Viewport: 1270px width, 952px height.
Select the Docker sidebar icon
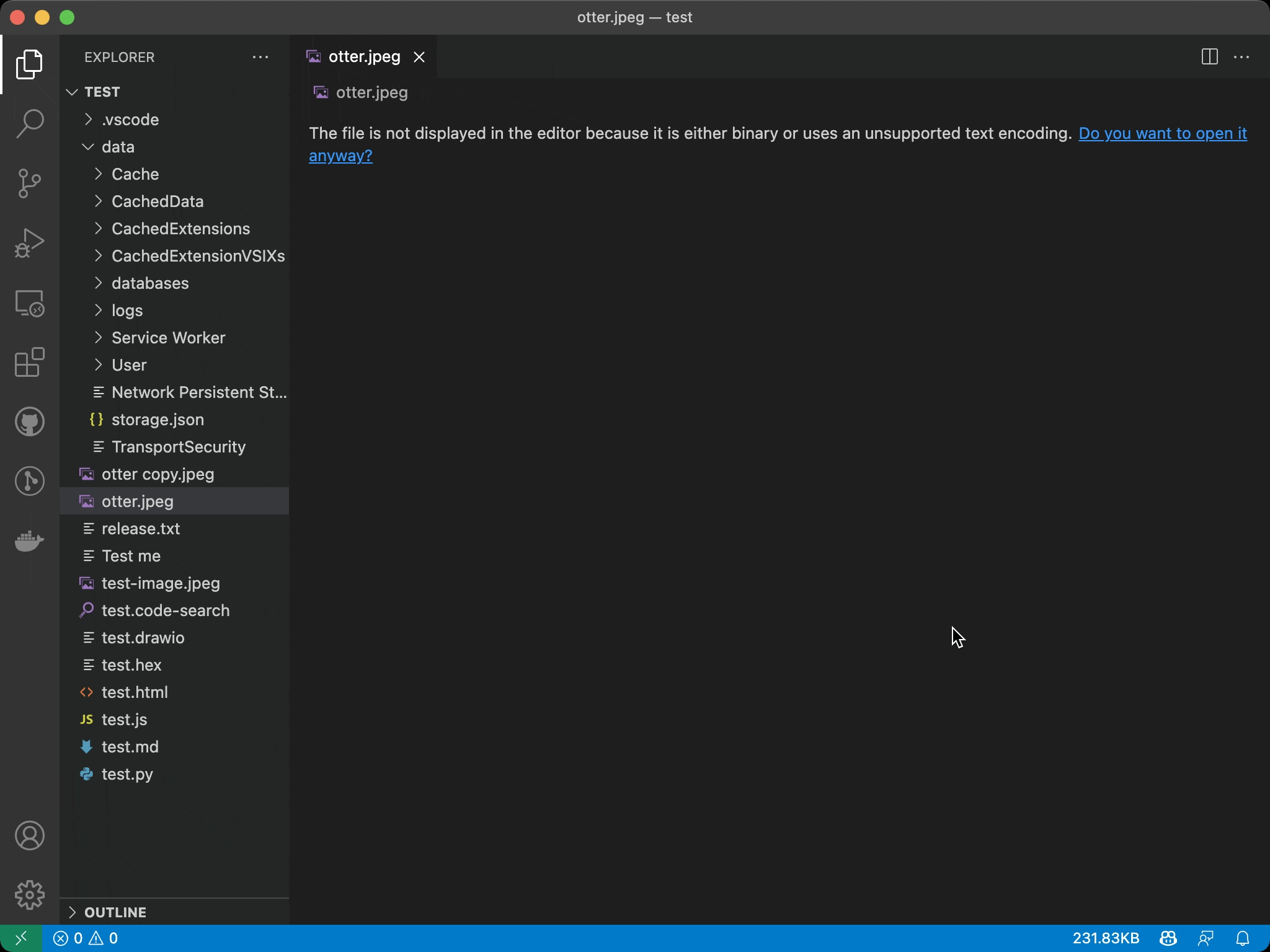pyautogui.click(x=29, y=541)
